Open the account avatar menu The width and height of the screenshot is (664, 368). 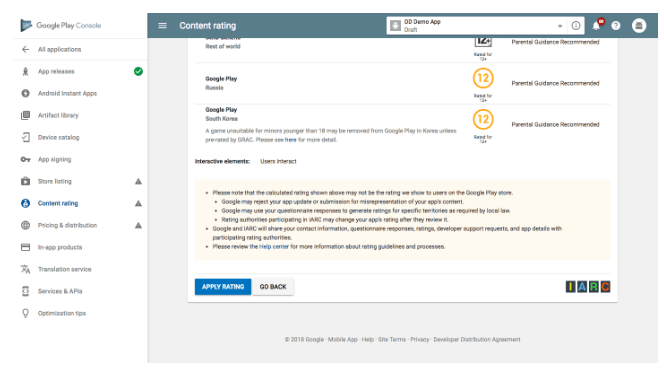[639, 26]
